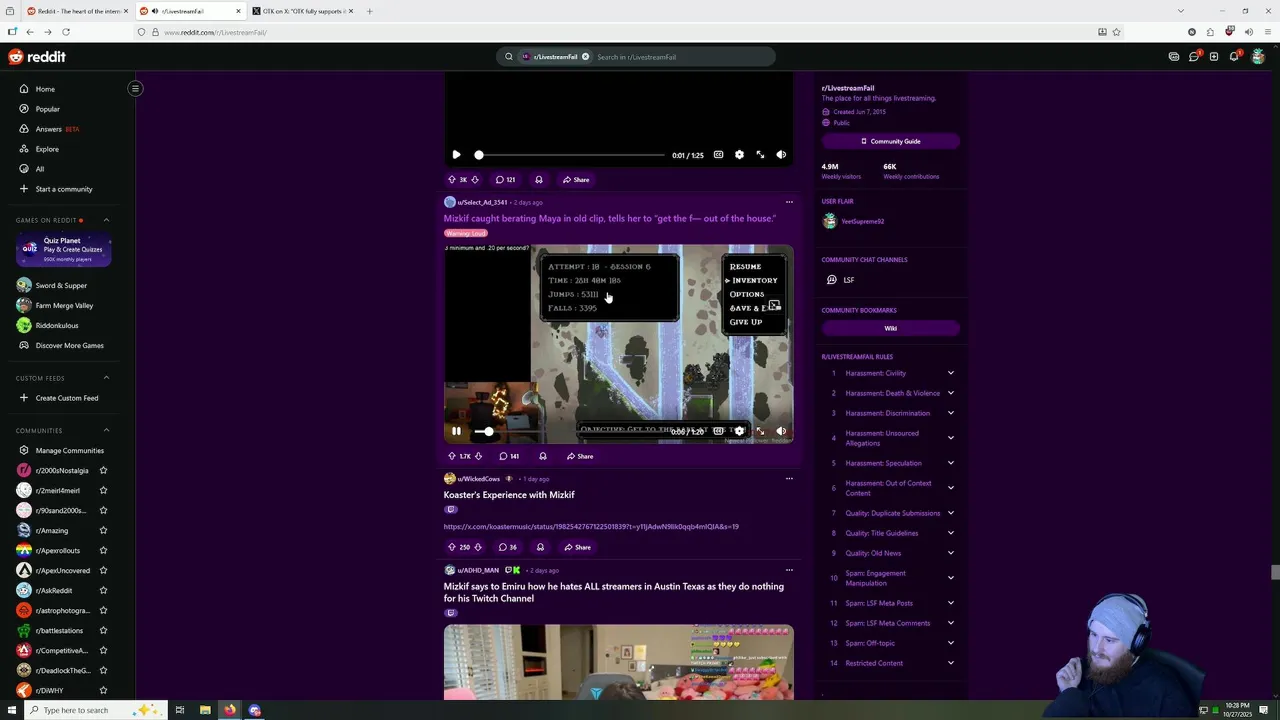Favorite r/AskReddit with its star
The height and width of the screenshot is (720, 1280).
click(x=103, y=590)
